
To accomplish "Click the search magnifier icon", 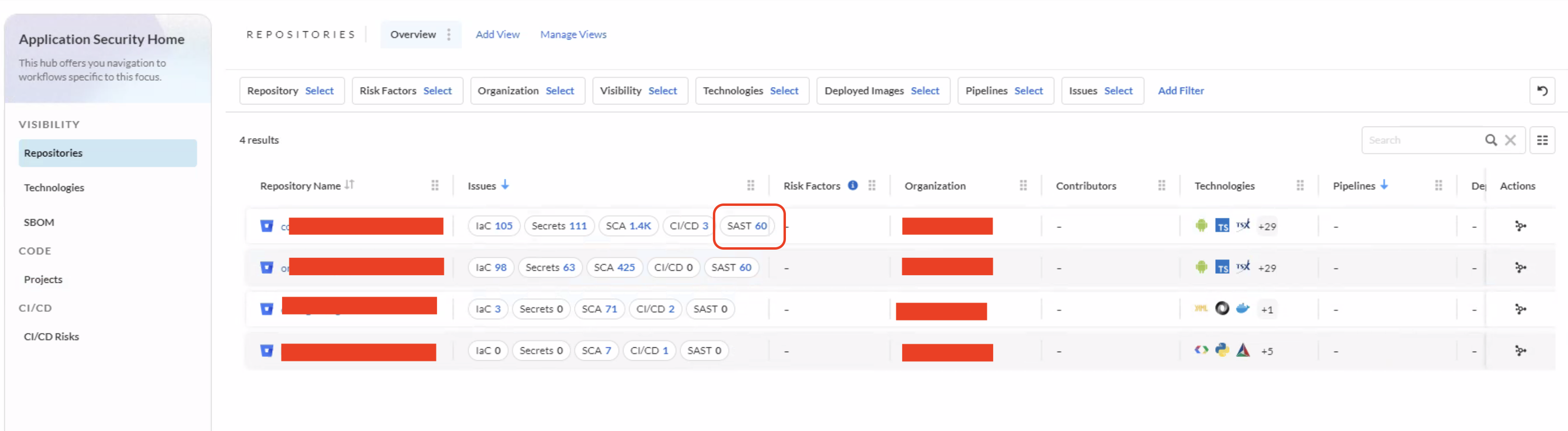I will (1490, 140).
